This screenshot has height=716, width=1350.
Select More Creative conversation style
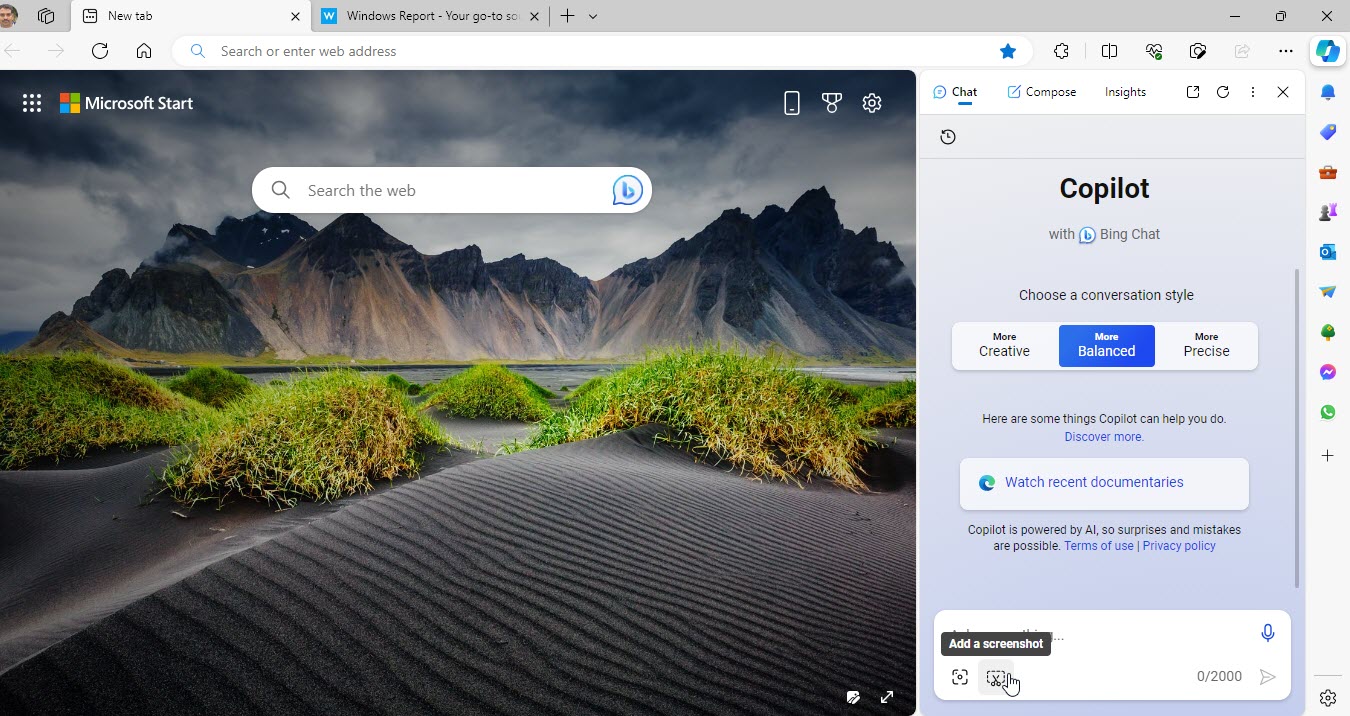pos(1004,345)
